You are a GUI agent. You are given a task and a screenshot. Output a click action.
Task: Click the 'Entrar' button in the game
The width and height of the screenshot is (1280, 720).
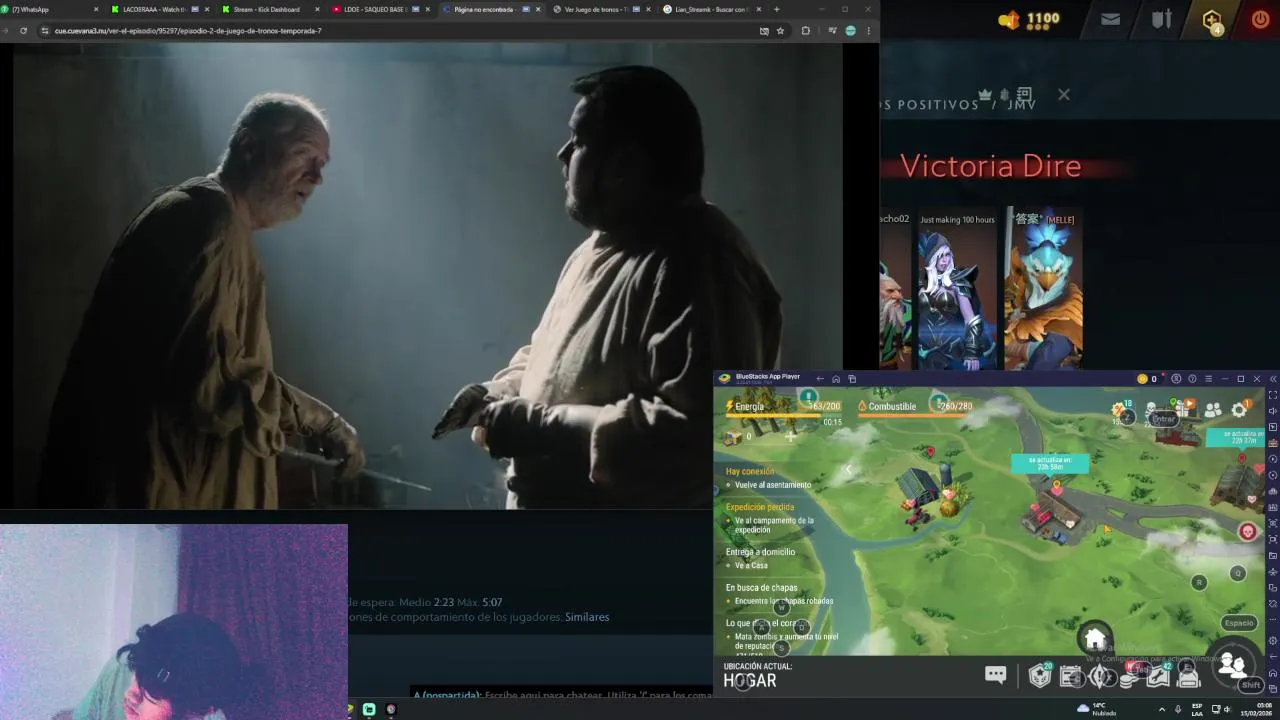pyautogui.click(x=1163, y=419)
